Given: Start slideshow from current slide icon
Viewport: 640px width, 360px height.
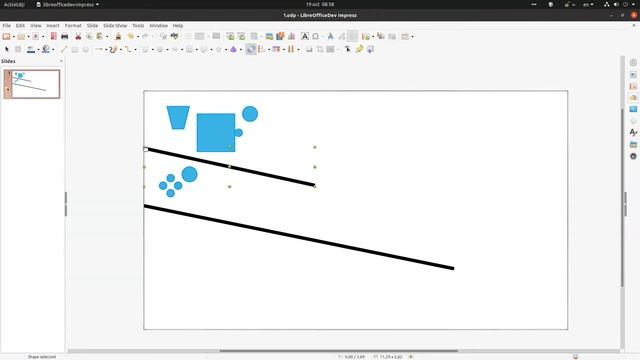Looking at the screenshot, I should click(241, 36).
